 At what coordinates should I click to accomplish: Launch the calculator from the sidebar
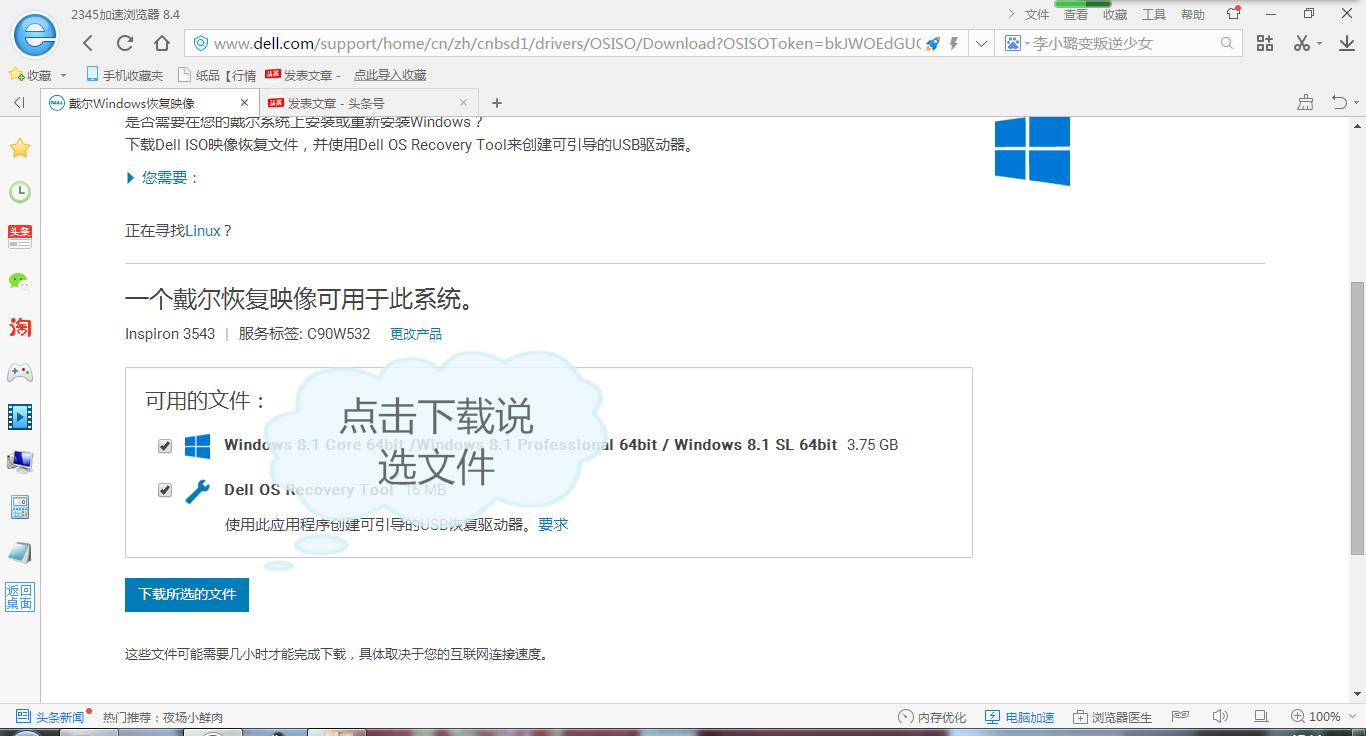[x=20, y=507]
